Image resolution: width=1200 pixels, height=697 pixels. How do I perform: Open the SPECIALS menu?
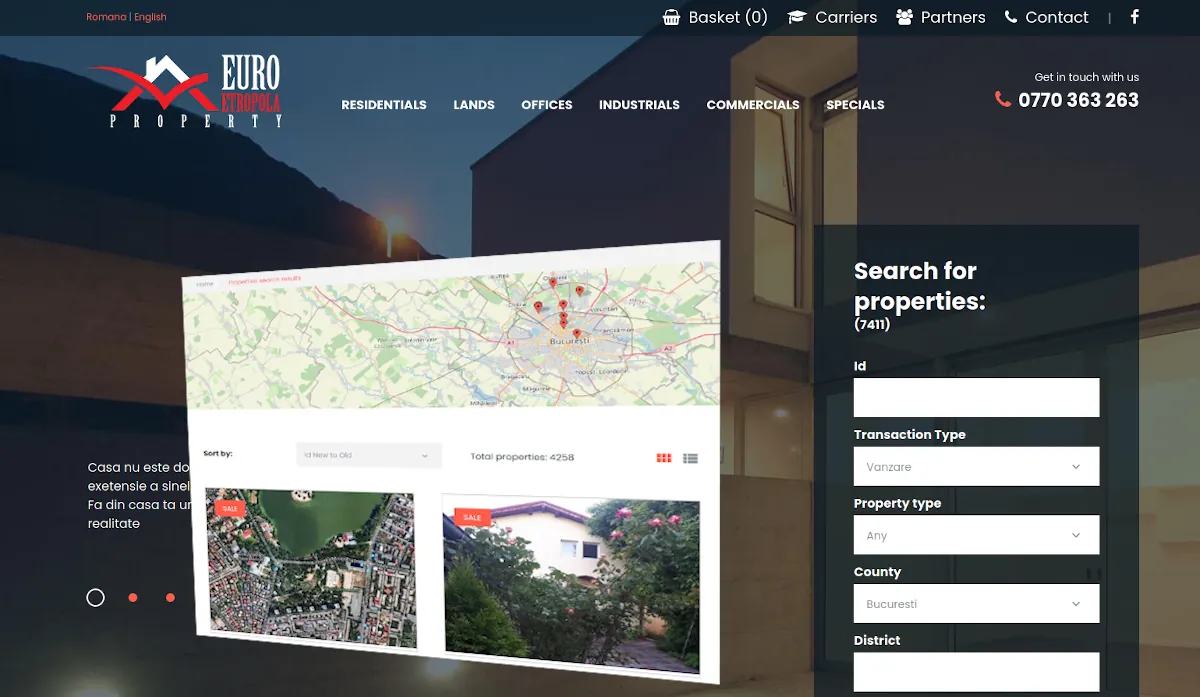pyautogui.click(x=855, y=105)
